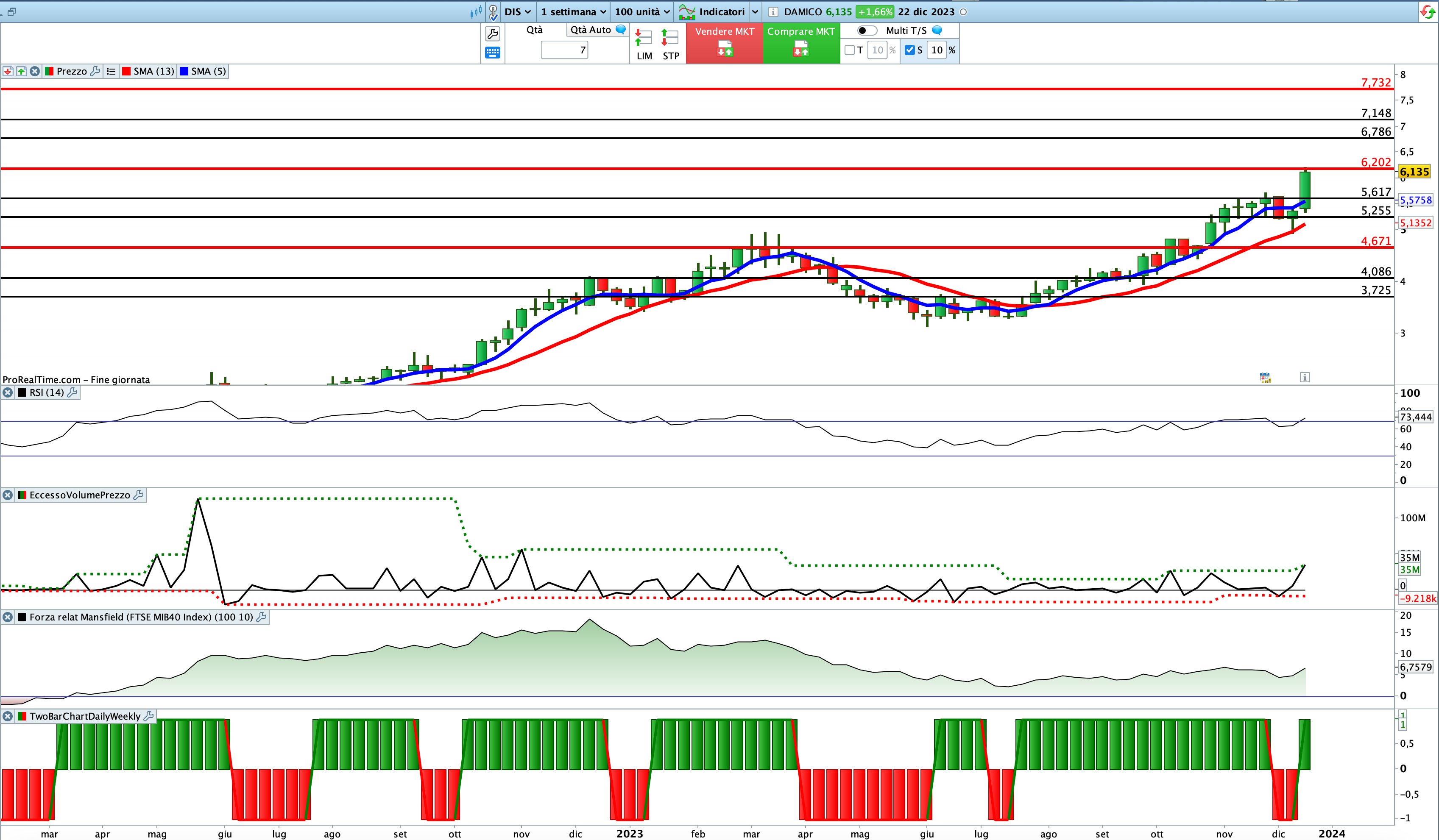The height and width of the screenshot is (840, 1439).
Task: Toggle the Multi T/S switch
Action: click(867, 30)
